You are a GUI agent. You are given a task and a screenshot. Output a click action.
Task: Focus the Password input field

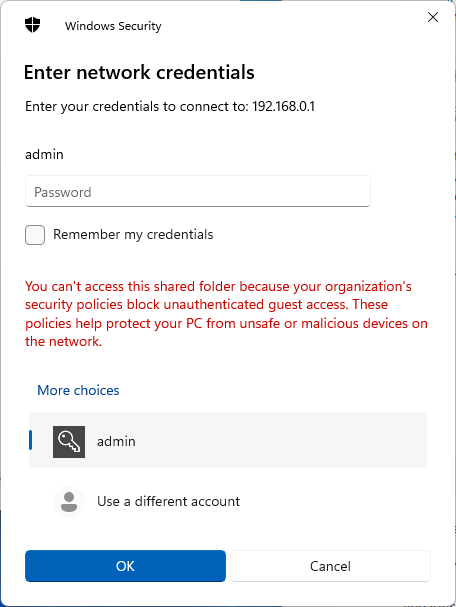point(198,191)
